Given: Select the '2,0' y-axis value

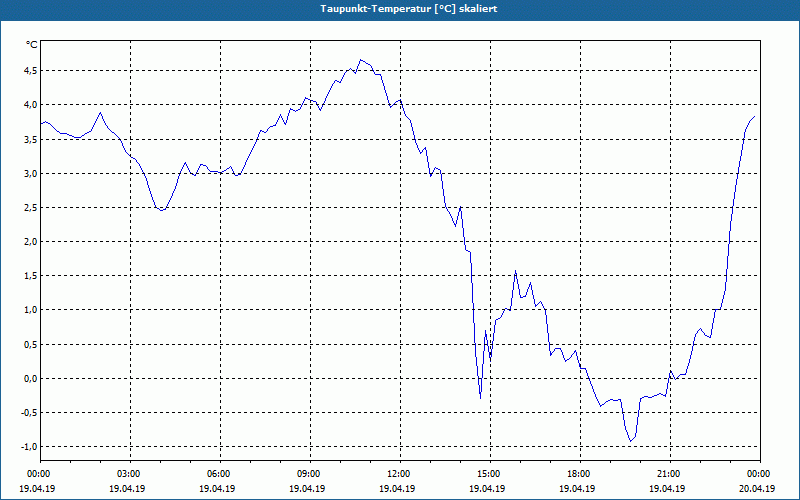Looking at the screenshot, I should (32, 241).
